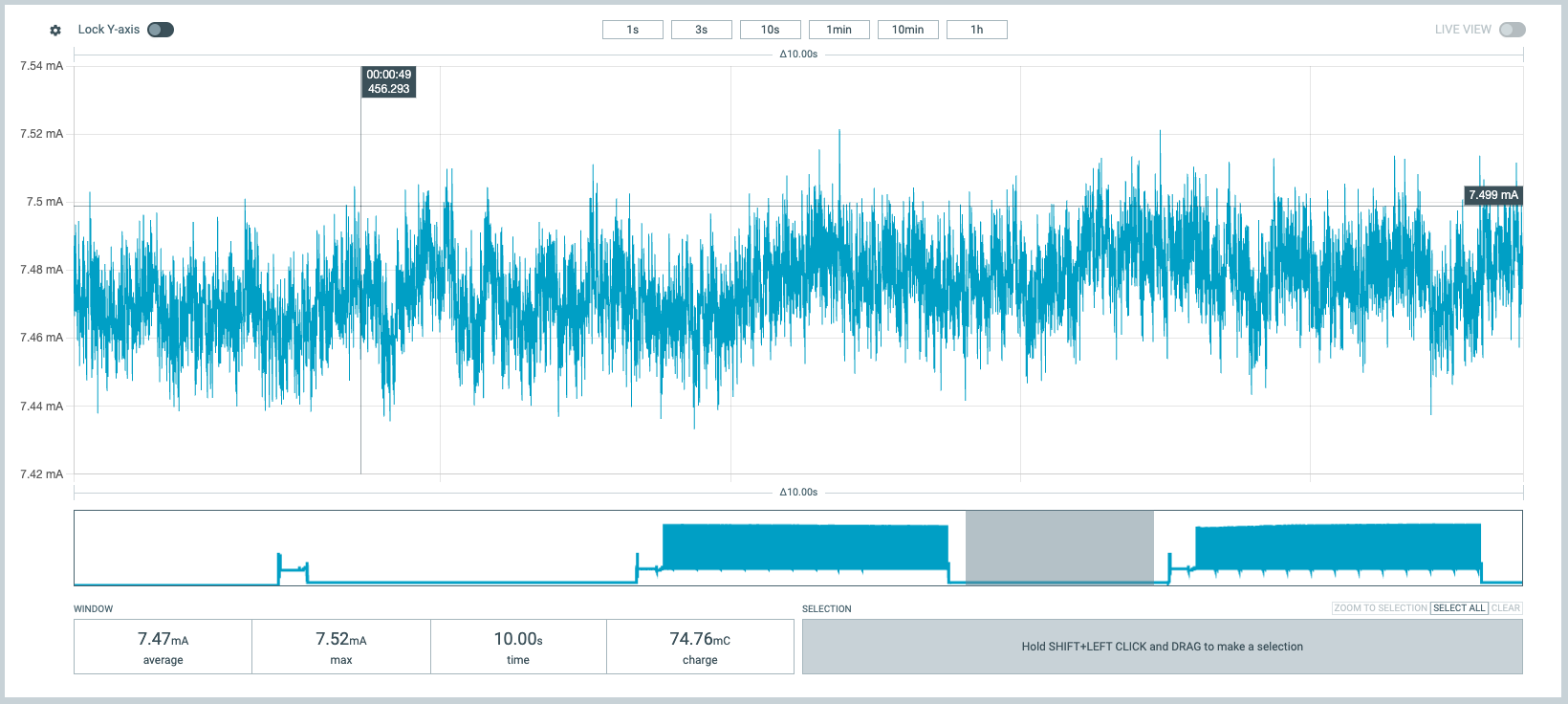The height and width of the screenshot is (704, 1568).
Task: Select the 1min time window
Action: pos(839,30)
